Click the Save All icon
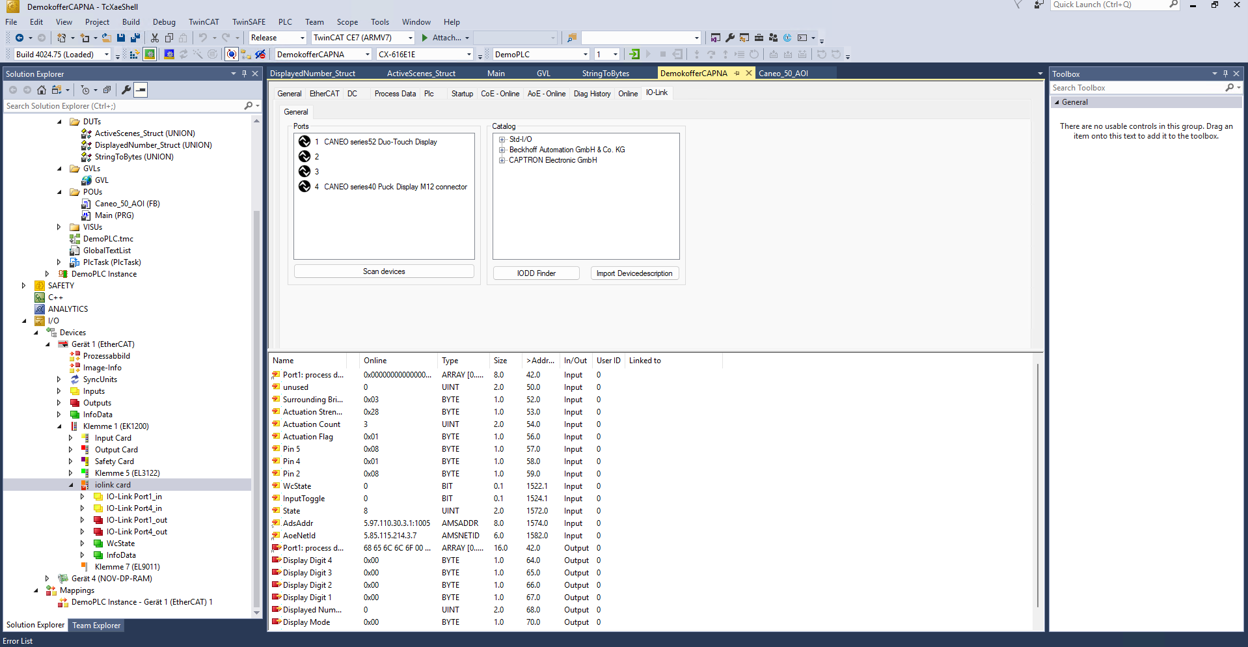 point(135,38)
